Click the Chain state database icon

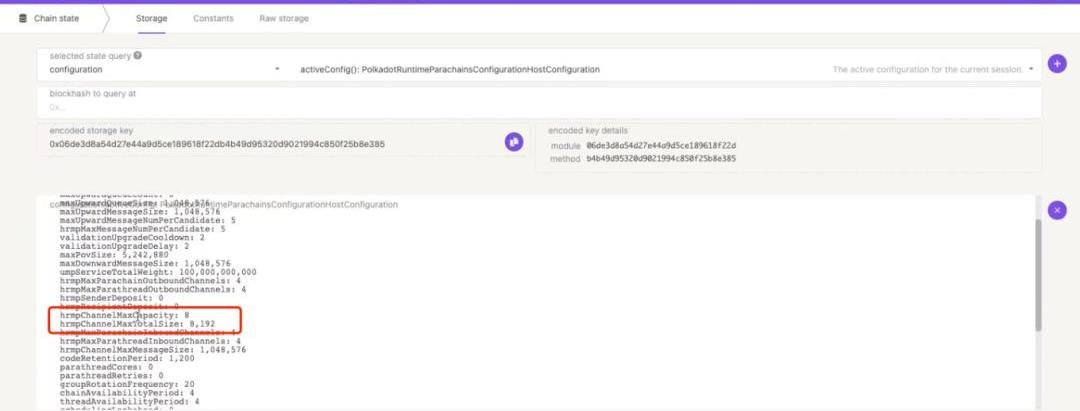click(x=23, y=19)
